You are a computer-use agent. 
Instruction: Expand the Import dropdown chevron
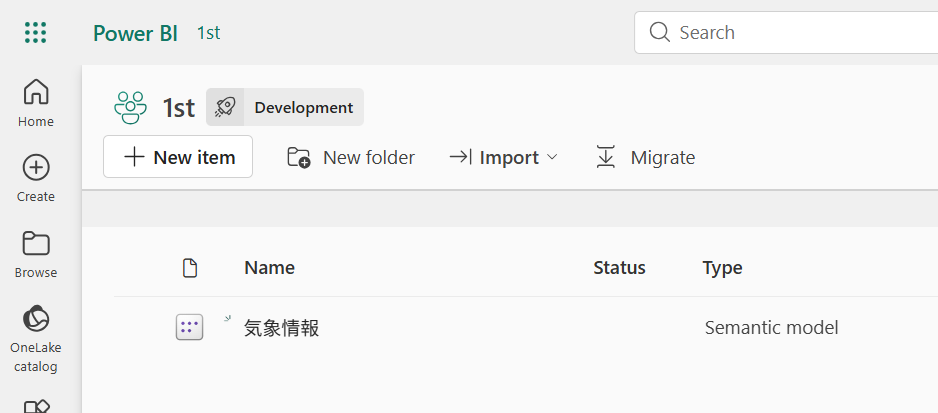pyautogui.click(x=552, y=157)
